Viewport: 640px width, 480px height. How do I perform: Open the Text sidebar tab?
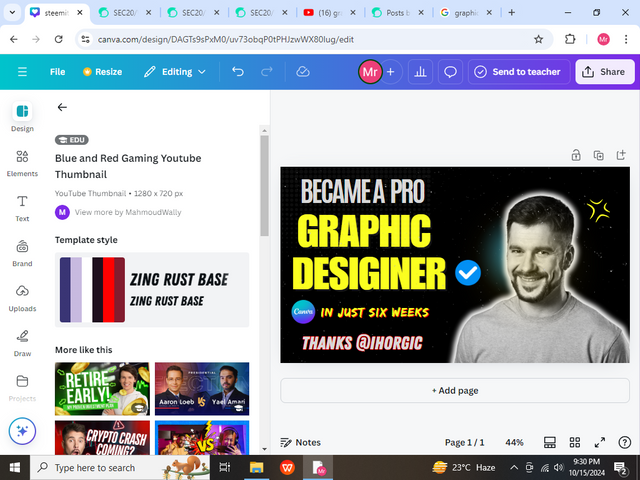22,208
